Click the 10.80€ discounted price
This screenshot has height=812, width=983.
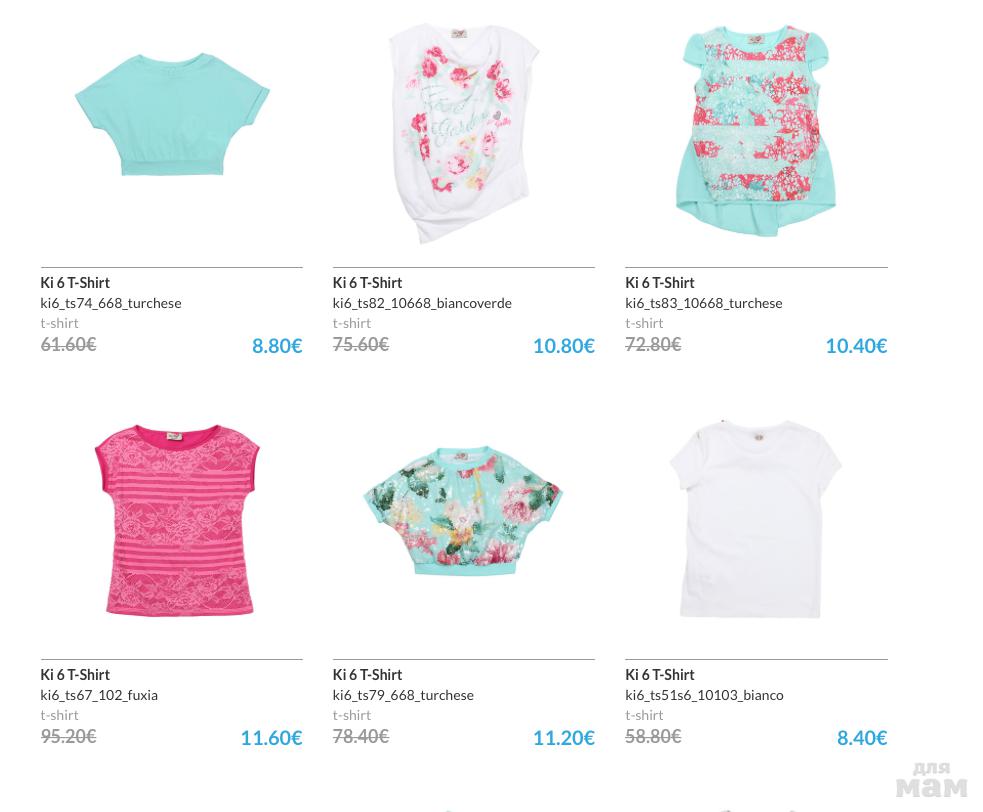tap(563, 346)
